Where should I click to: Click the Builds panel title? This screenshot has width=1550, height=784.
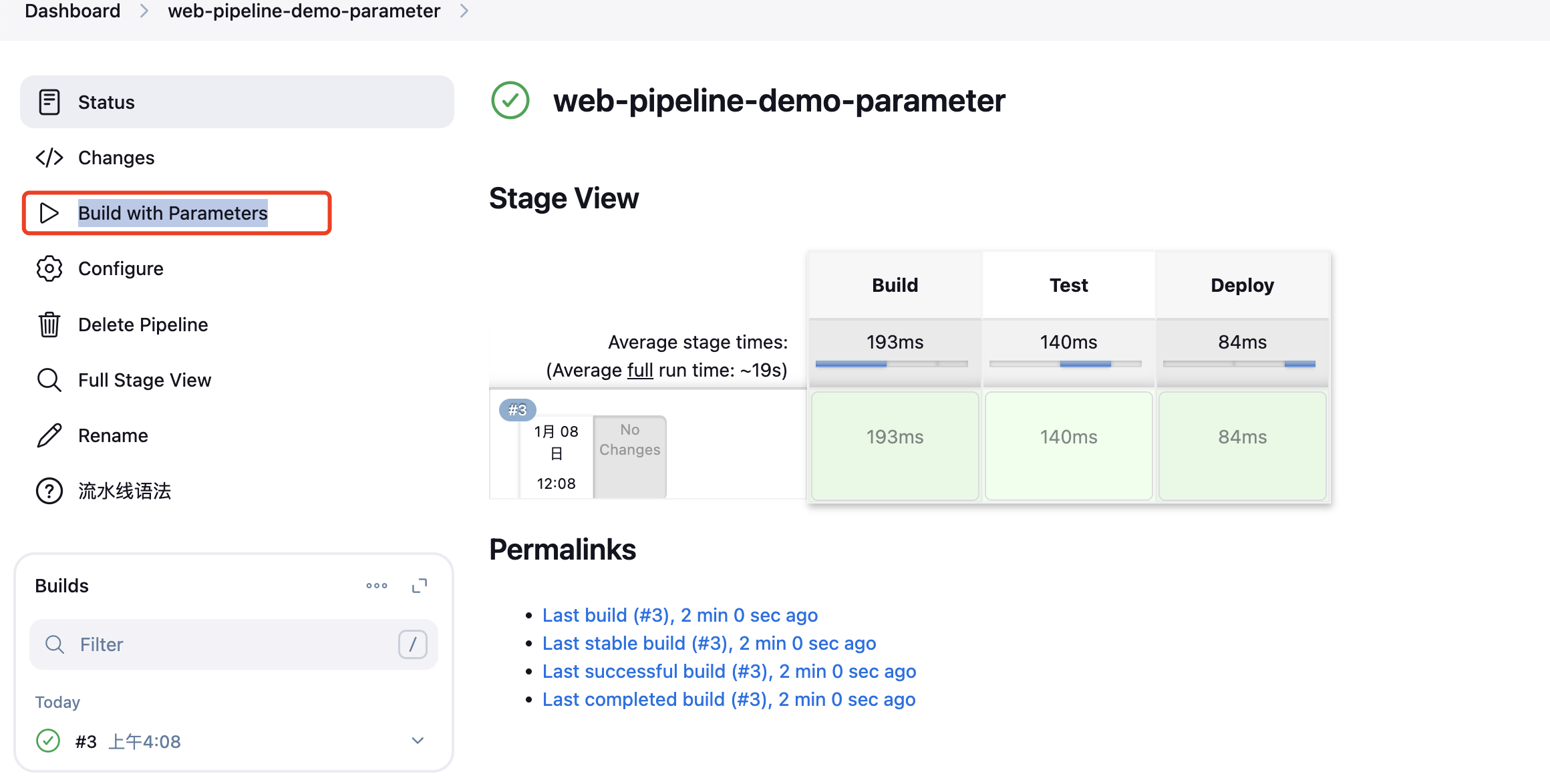tap(61, 586)
